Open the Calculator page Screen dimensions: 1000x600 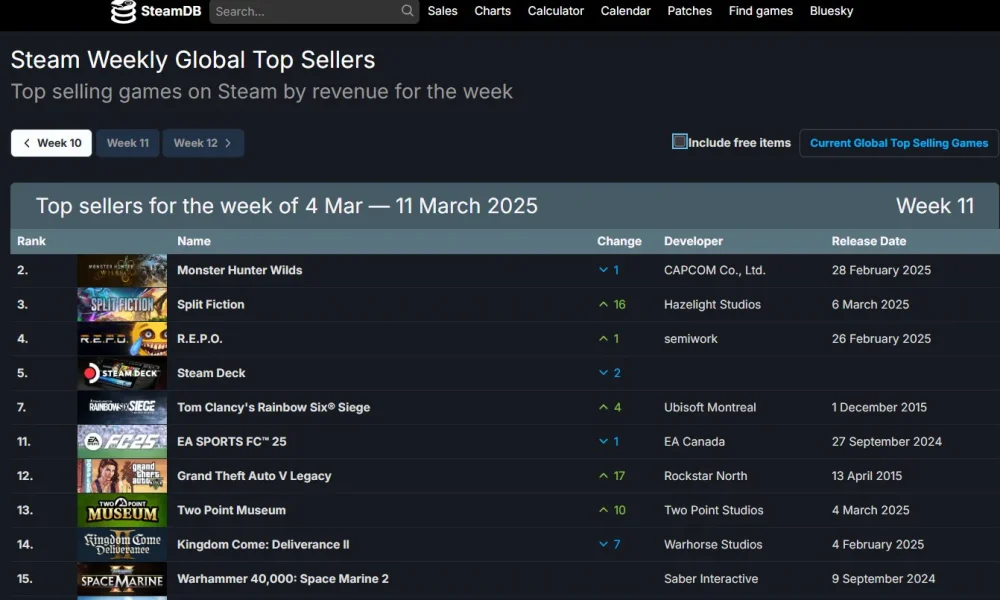pos(555,11)
